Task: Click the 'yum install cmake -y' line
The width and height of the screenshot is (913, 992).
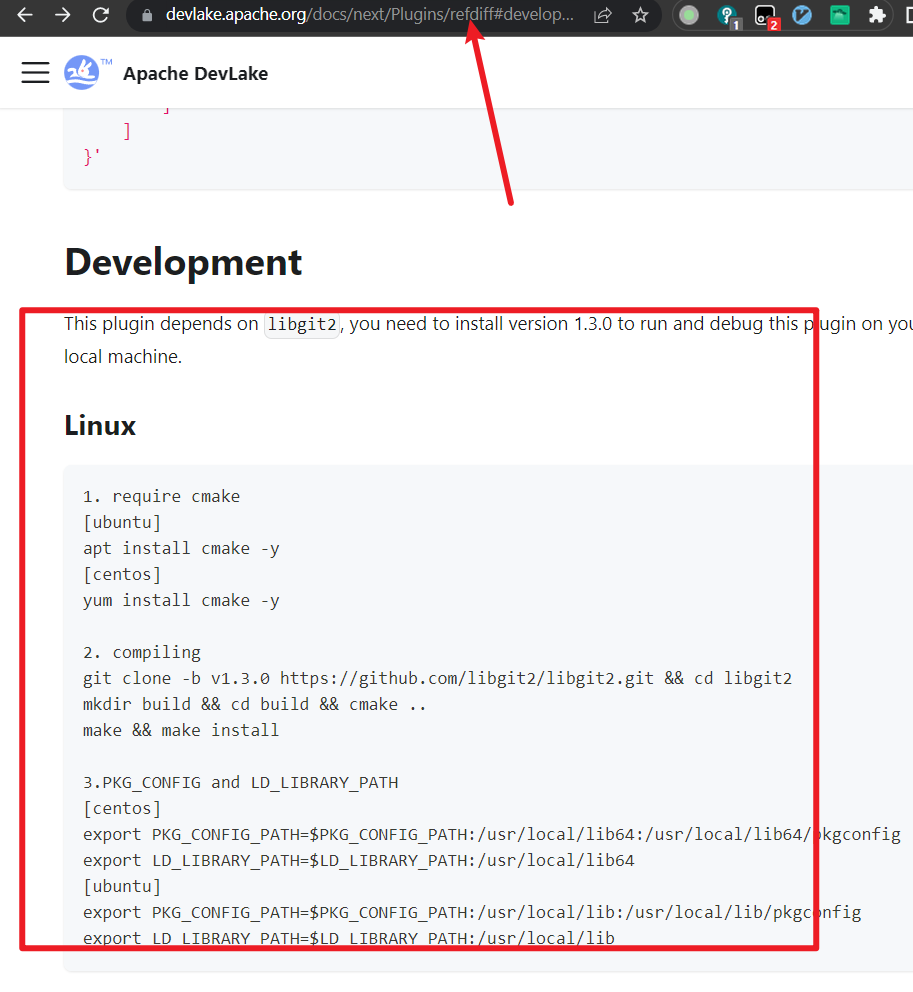Action: (181, 600)
